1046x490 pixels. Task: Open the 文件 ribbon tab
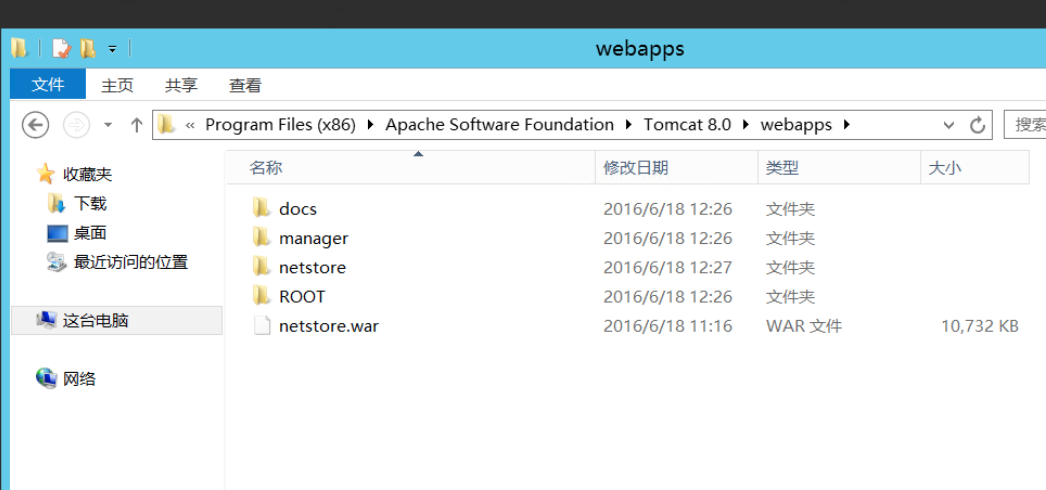pyautogui.click(x=48, y=85)
